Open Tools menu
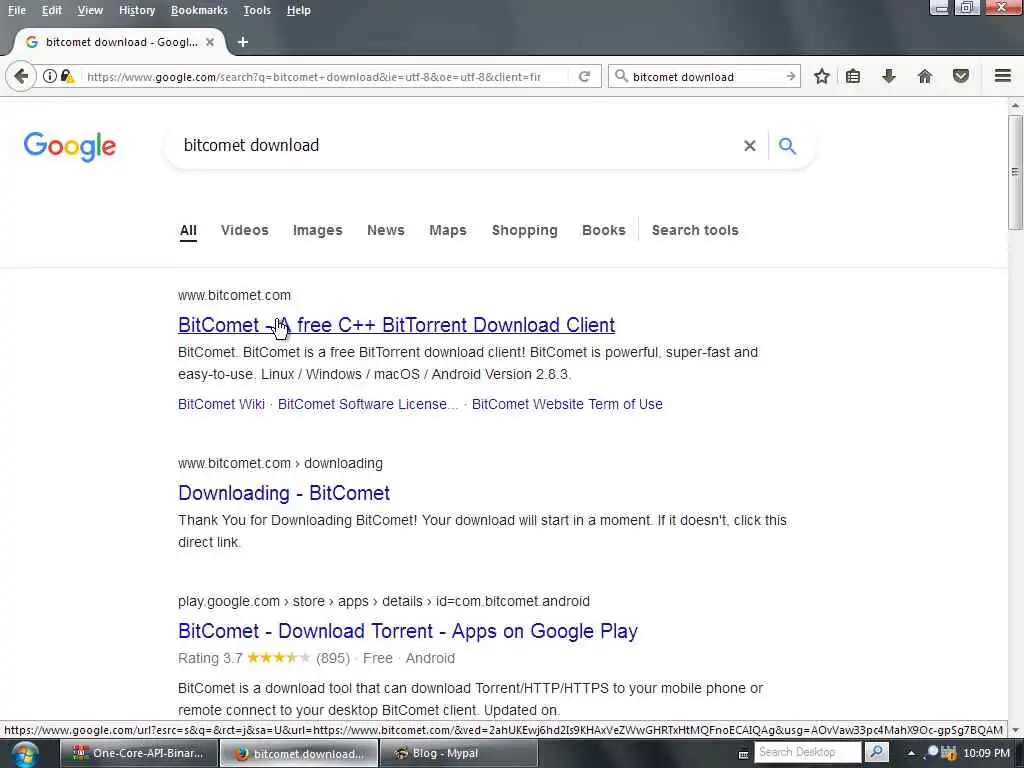Viewport: 1024px width, 768px height. (257, 10)
